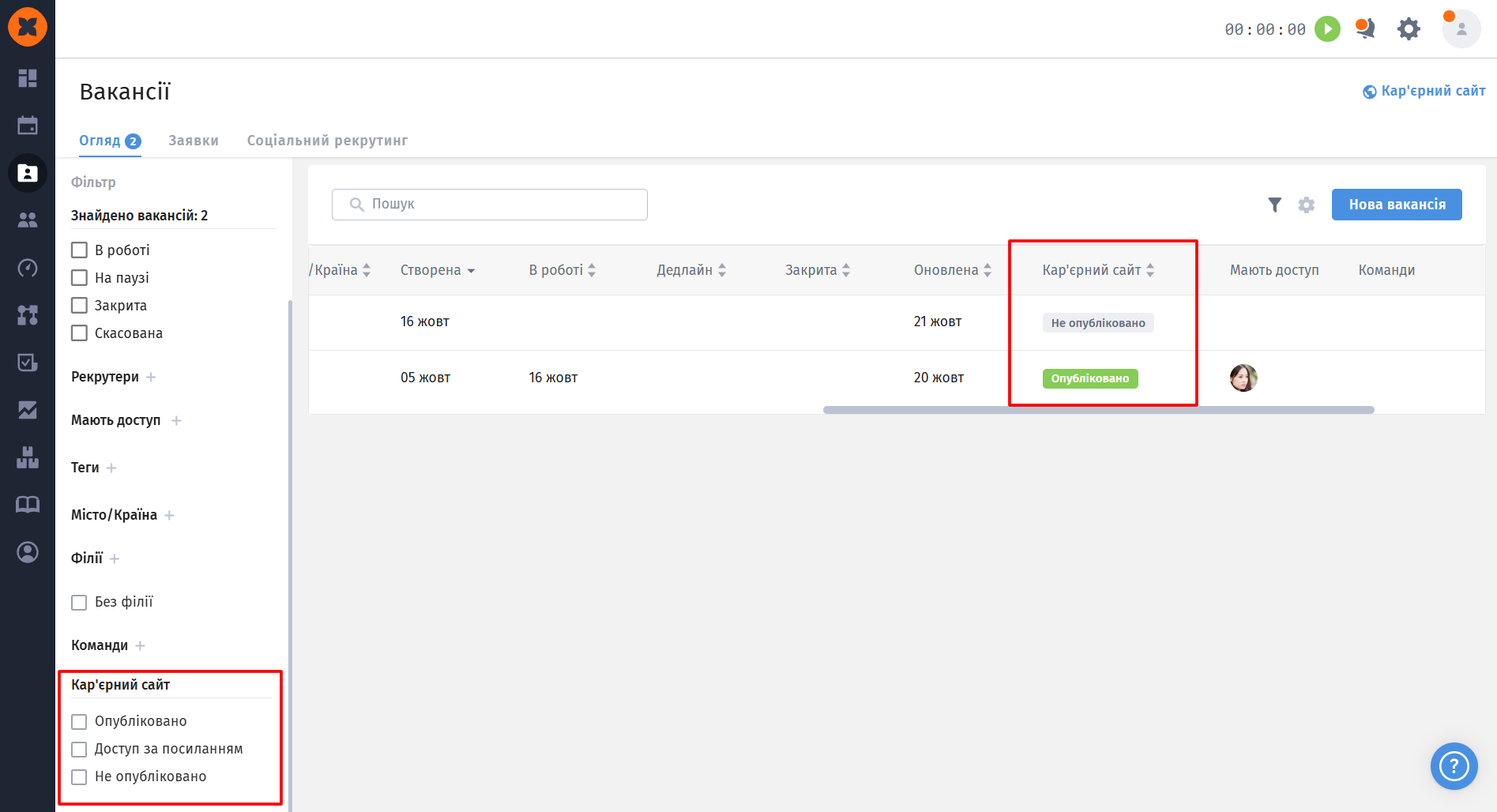The image size is (1497, 812).
Task: Add a filter under 'Команди' sidebar
Action: click(140, 645)
